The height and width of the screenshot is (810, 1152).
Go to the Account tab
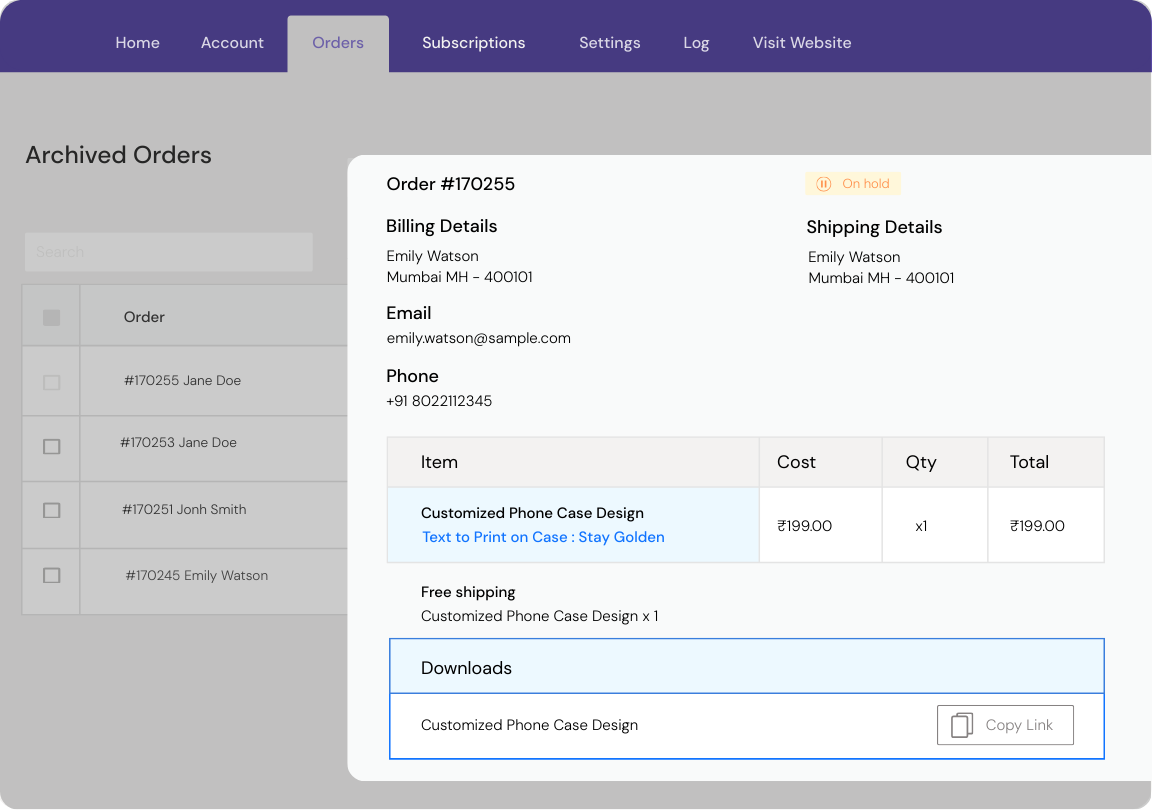coord(232,43)
